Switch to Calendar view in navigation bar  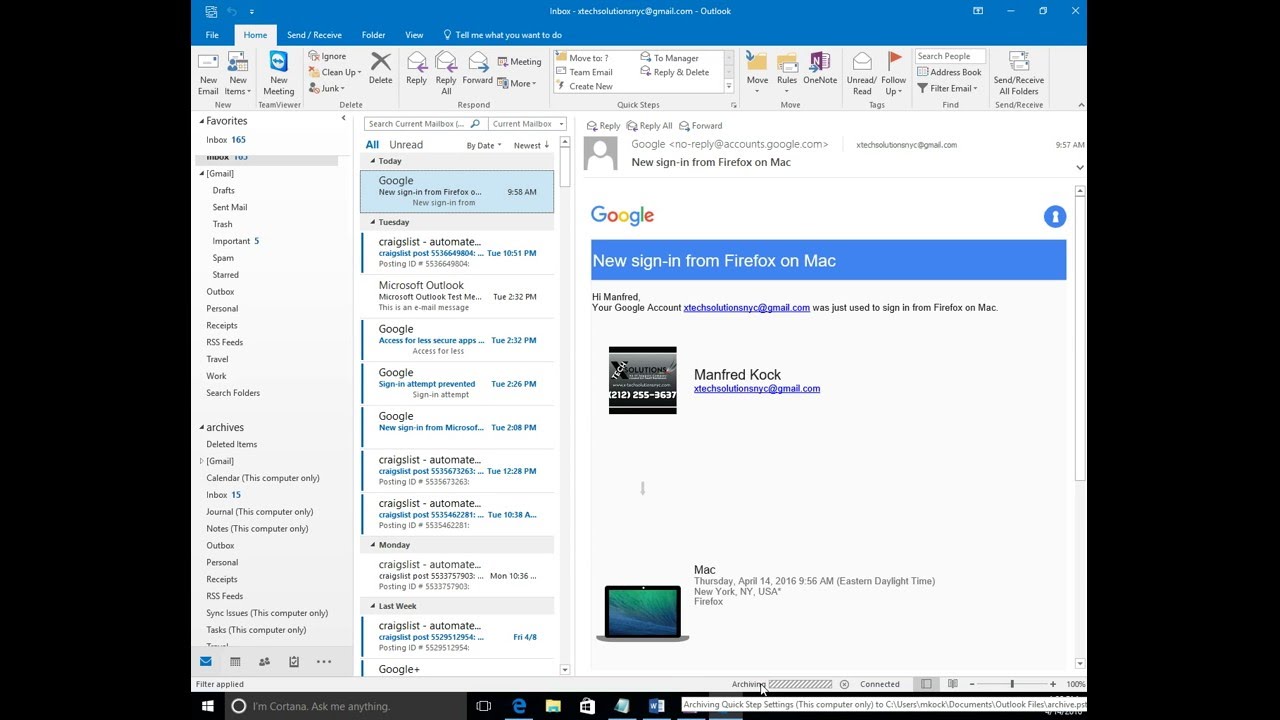235,661
